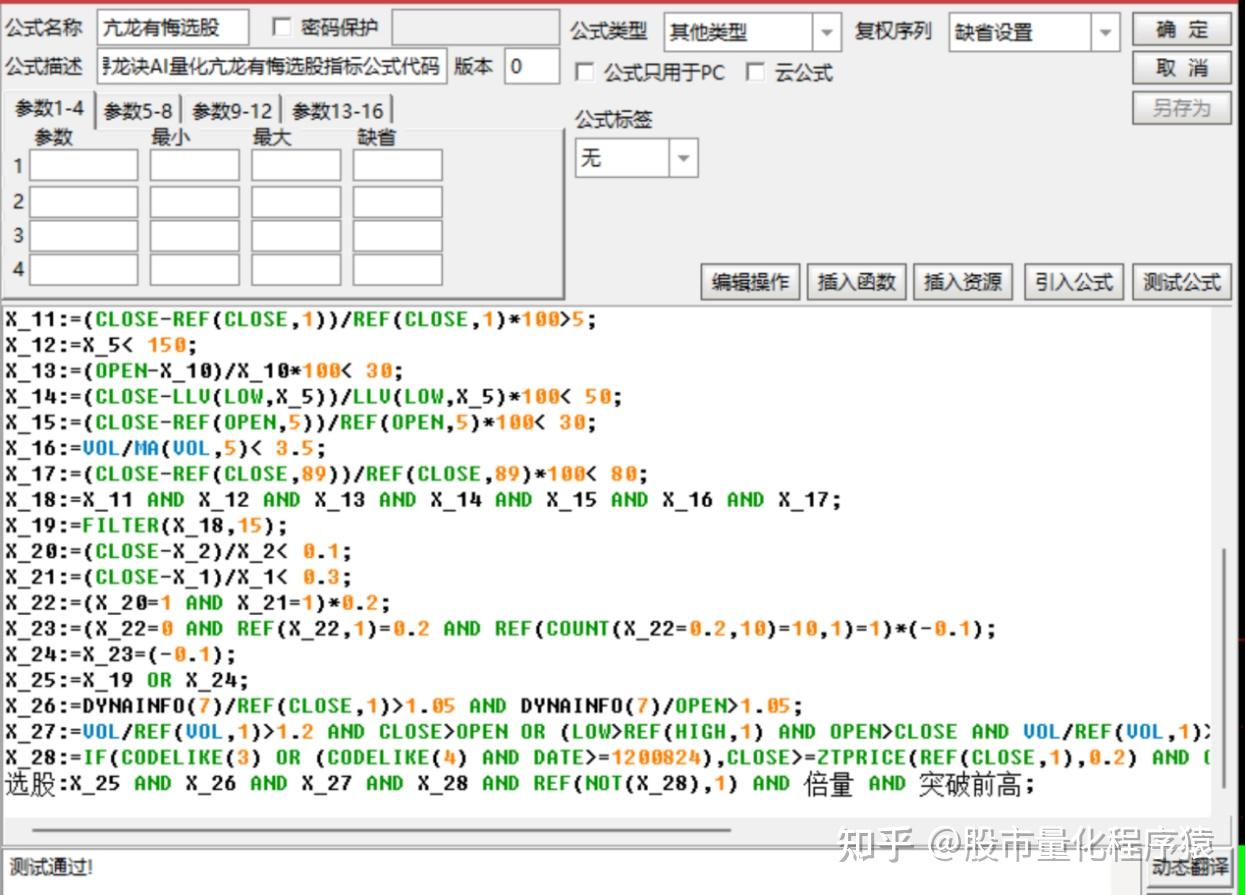Click the parameter 3 最大 field
Viewport: 1246px width, 895px height.
(296, 236)
